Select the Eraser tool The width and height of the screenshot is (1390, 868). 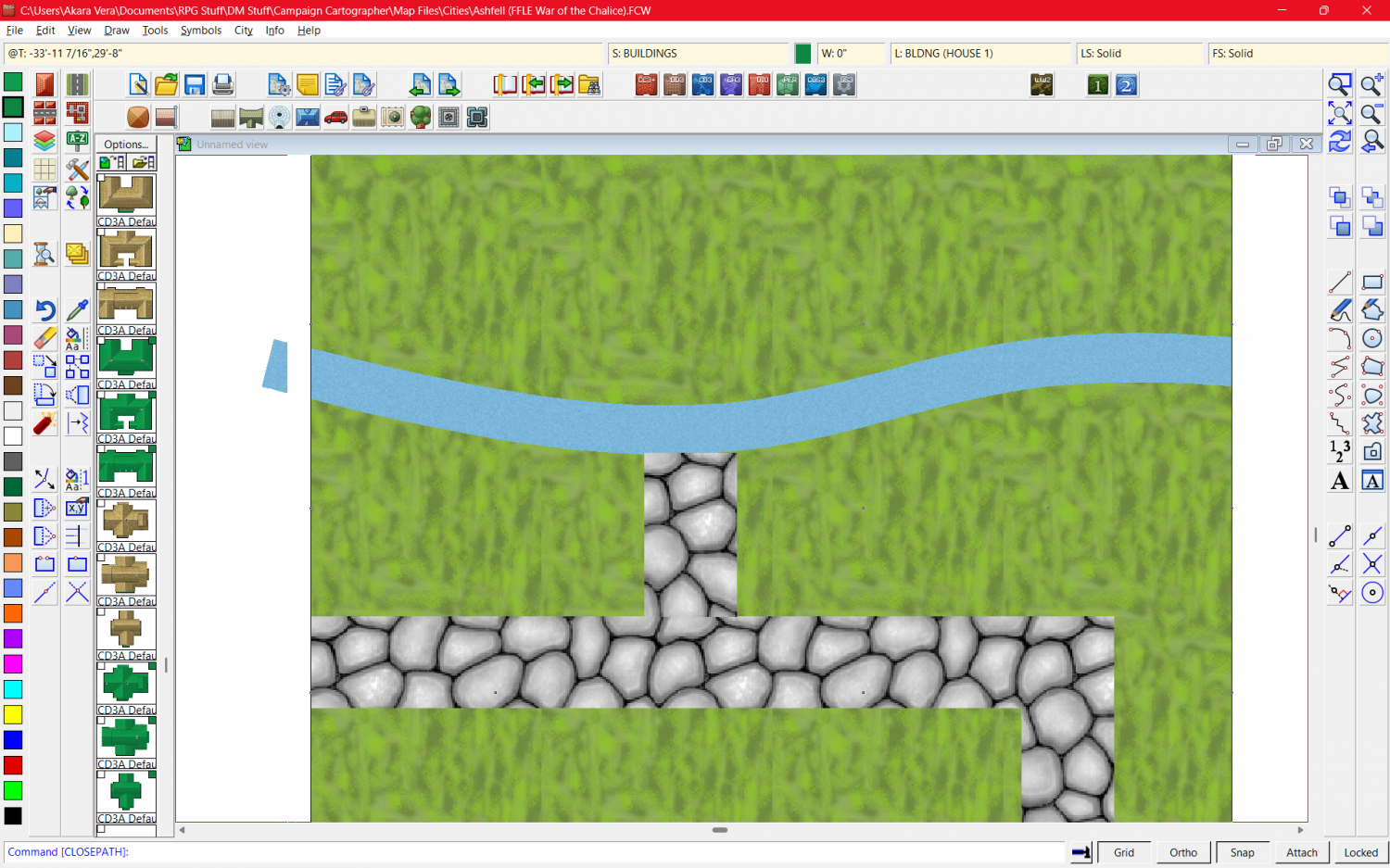tap(44, 337)
